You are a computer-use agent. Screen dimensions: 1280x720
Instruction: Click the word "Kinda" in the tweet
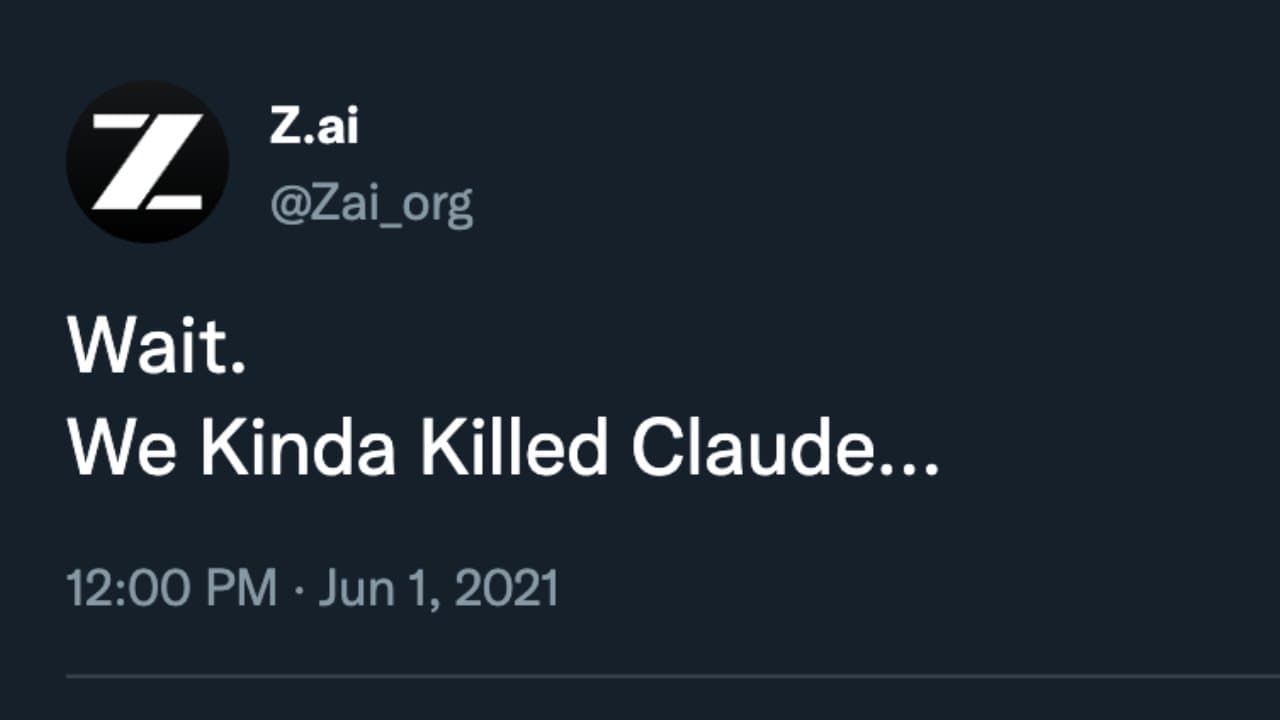[298, 449]
